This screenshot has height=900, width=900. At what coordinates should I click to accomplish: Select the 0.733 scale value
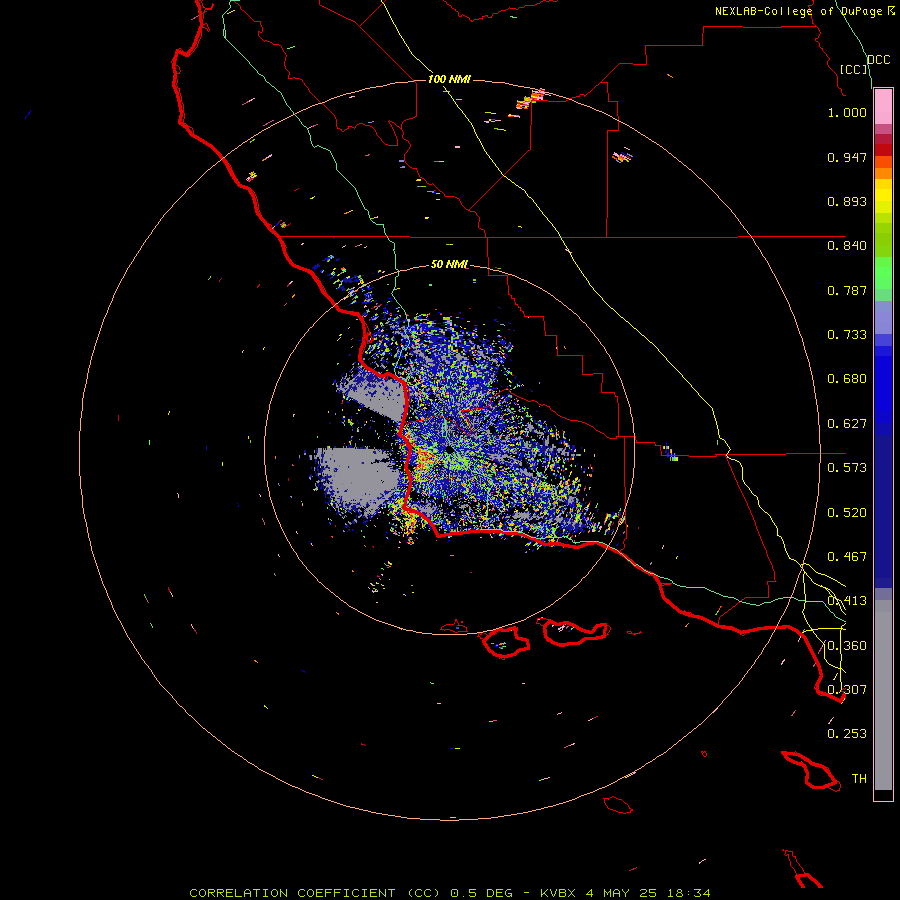pos(847,335)
